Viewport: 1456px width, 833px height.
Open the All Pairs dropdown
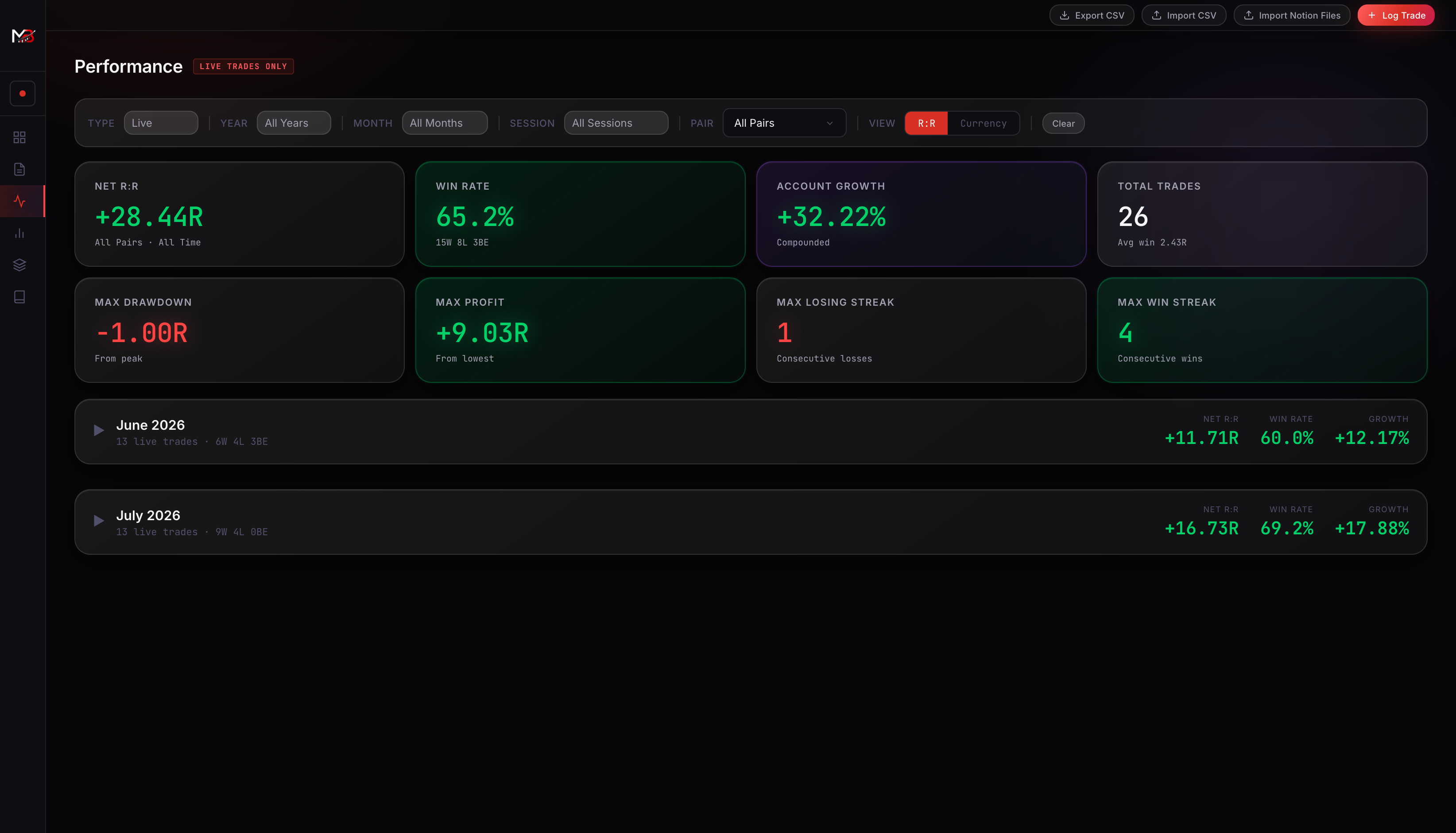tap(784, 123)
